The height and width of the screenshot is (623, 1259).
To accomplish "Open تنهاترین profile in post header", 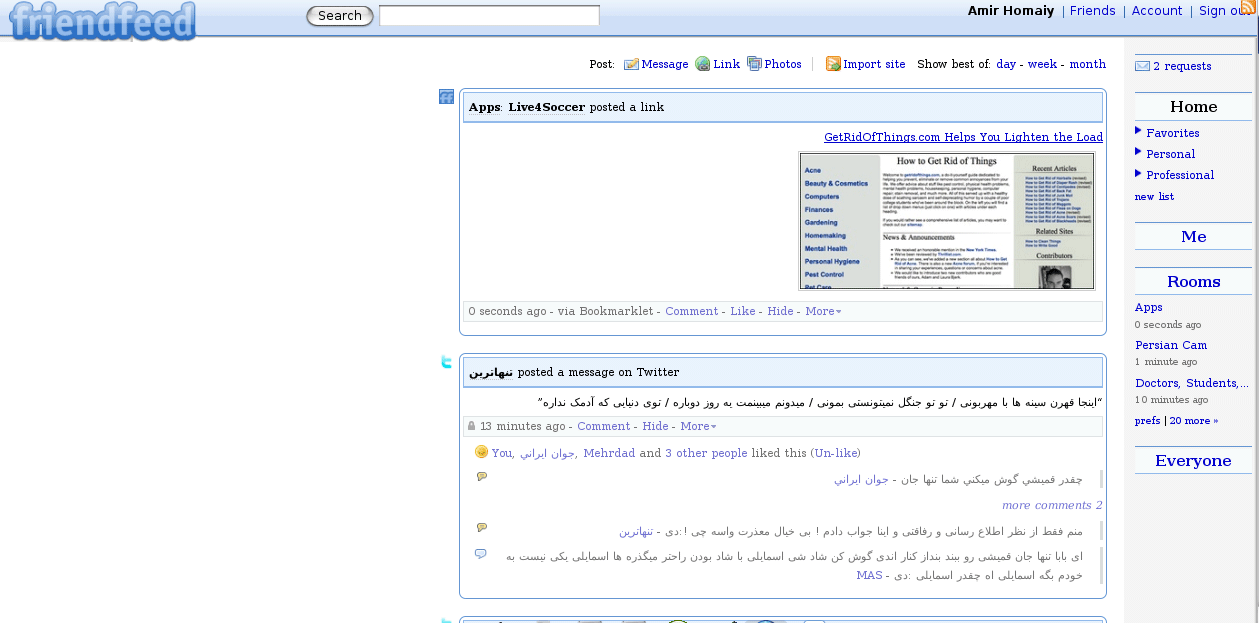I will coord(490,373).
